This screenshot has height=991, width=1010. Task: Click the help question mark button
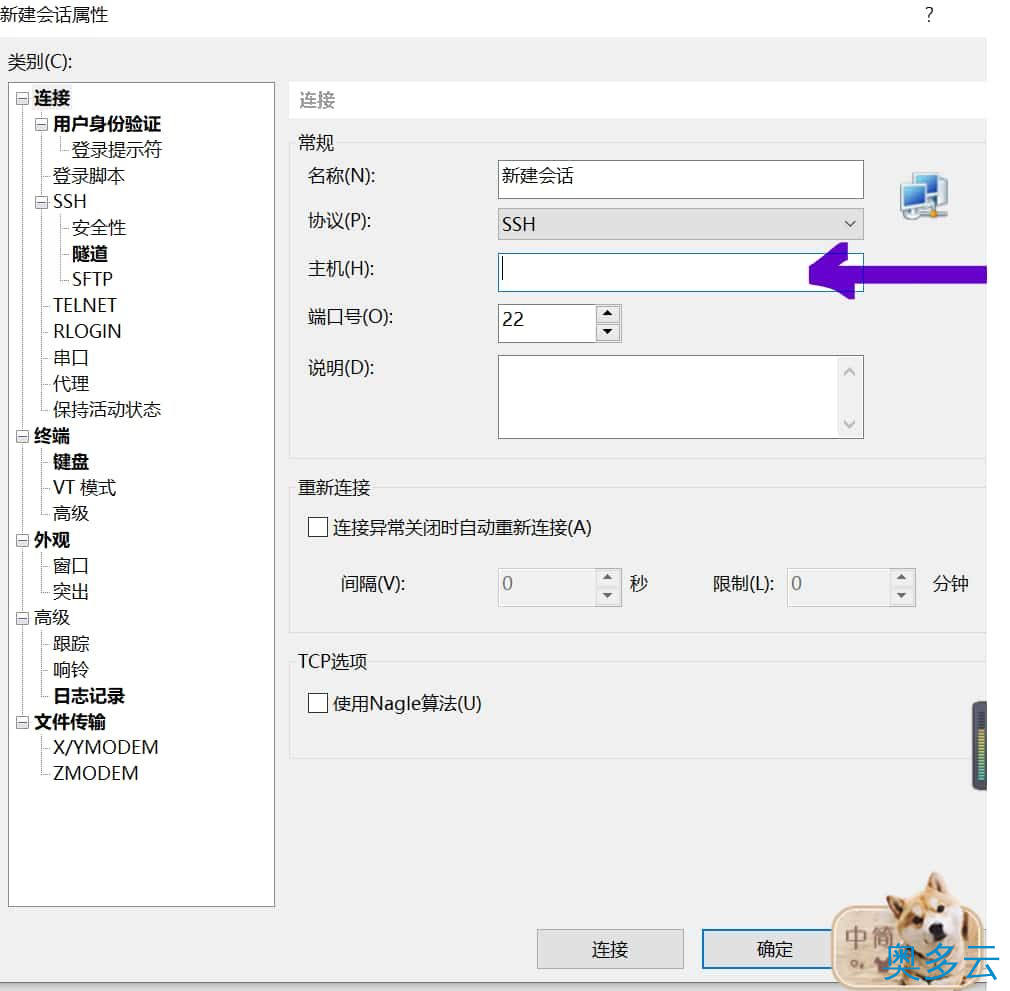coord(929,15)
